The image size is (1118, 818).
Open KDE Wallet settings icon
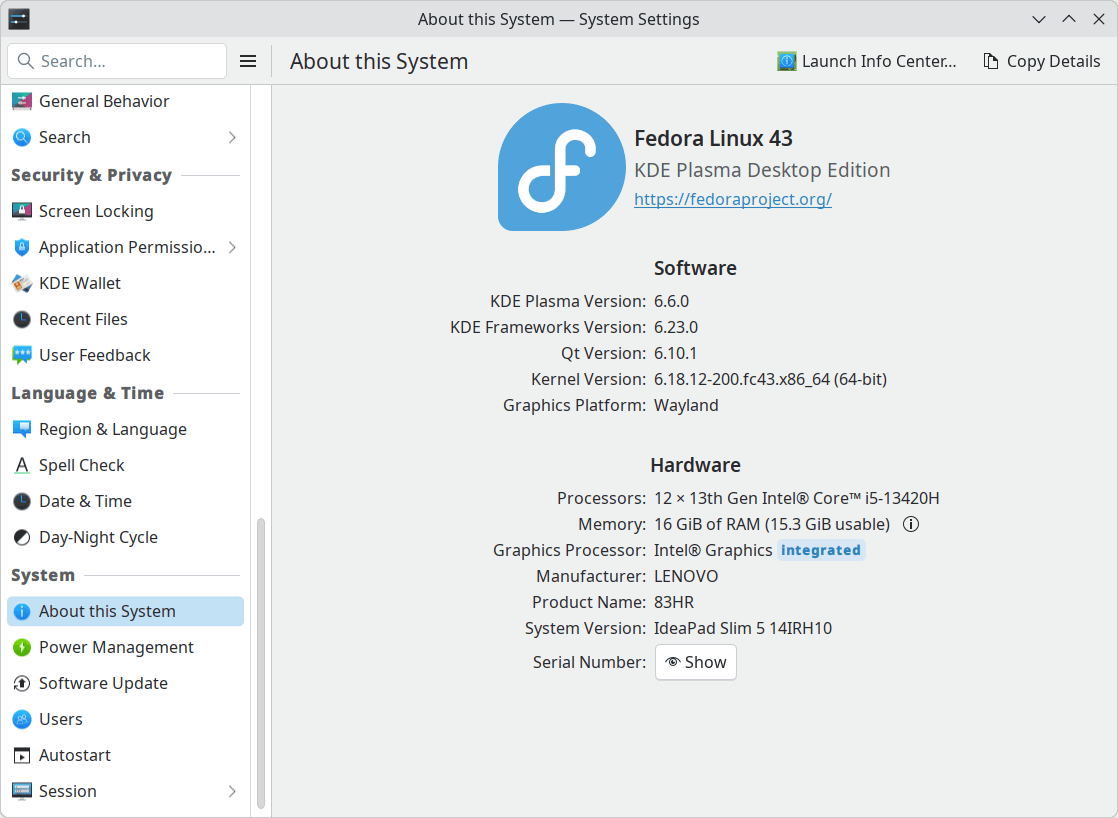pyautogui.click(x=22, y=283)
